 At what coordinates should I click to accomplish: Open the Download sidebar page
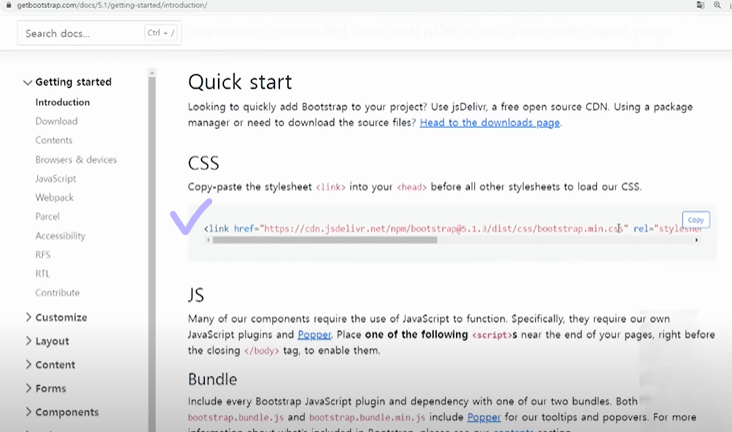pos(56,121)
